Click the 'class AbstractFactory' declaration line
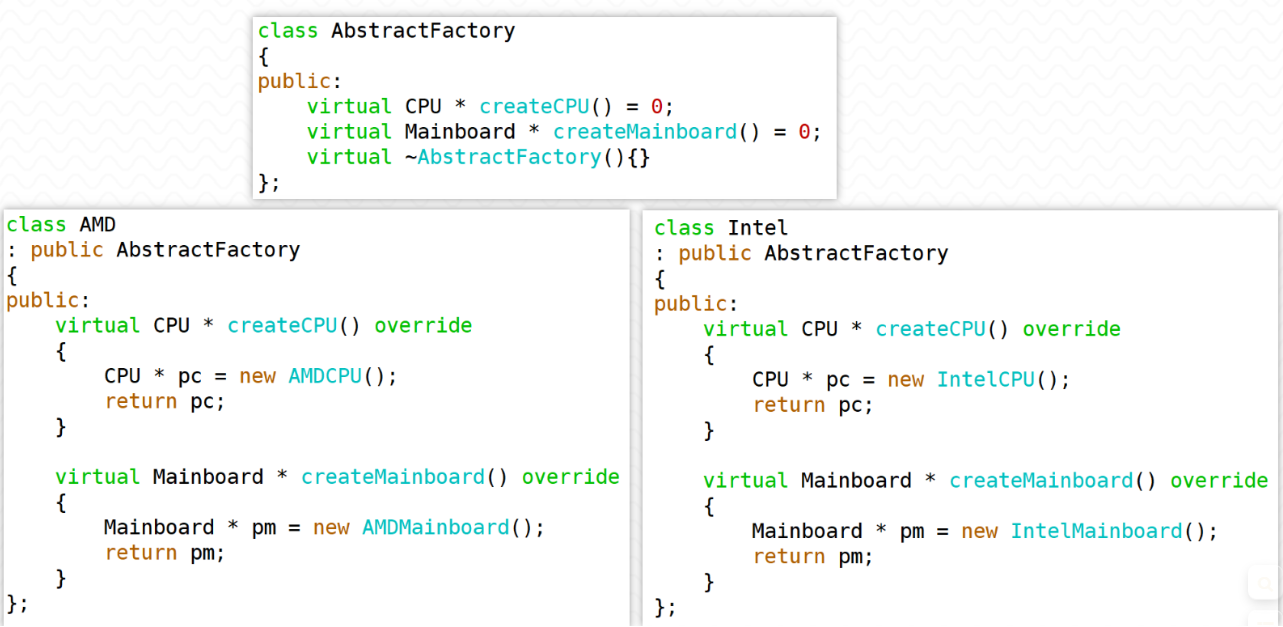The width and height of the screenshot is (1283, 627). 386,31
